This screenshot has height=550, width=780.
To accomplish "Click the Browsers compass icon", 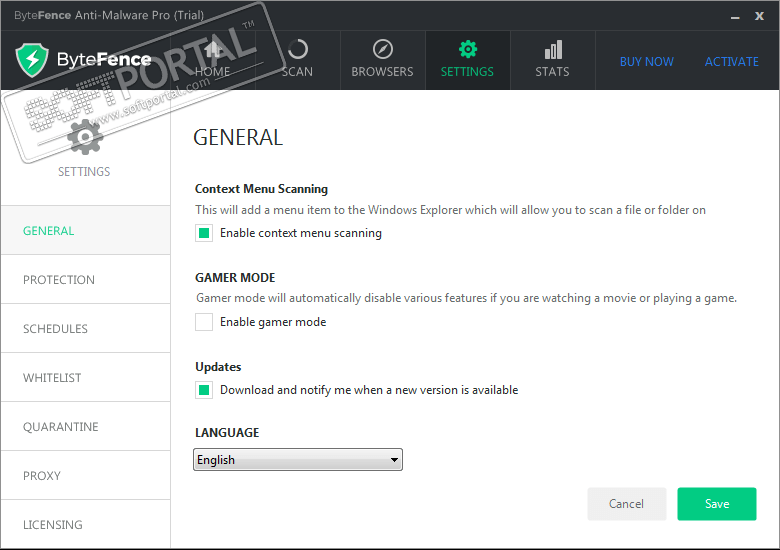I will (x=383, y=49).
